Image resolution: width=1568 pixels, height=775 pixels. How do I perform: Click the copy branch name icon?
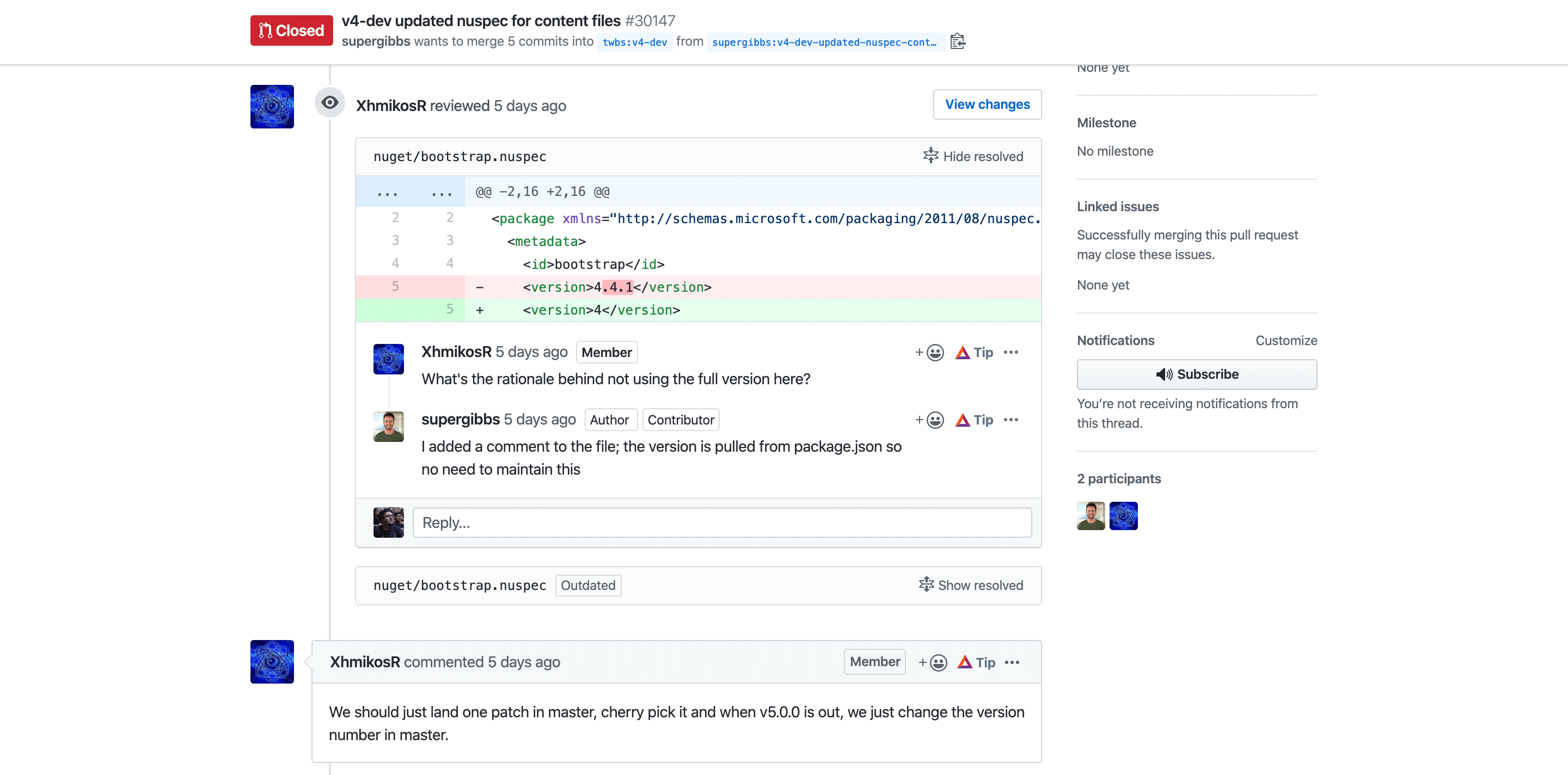[958, 42]
